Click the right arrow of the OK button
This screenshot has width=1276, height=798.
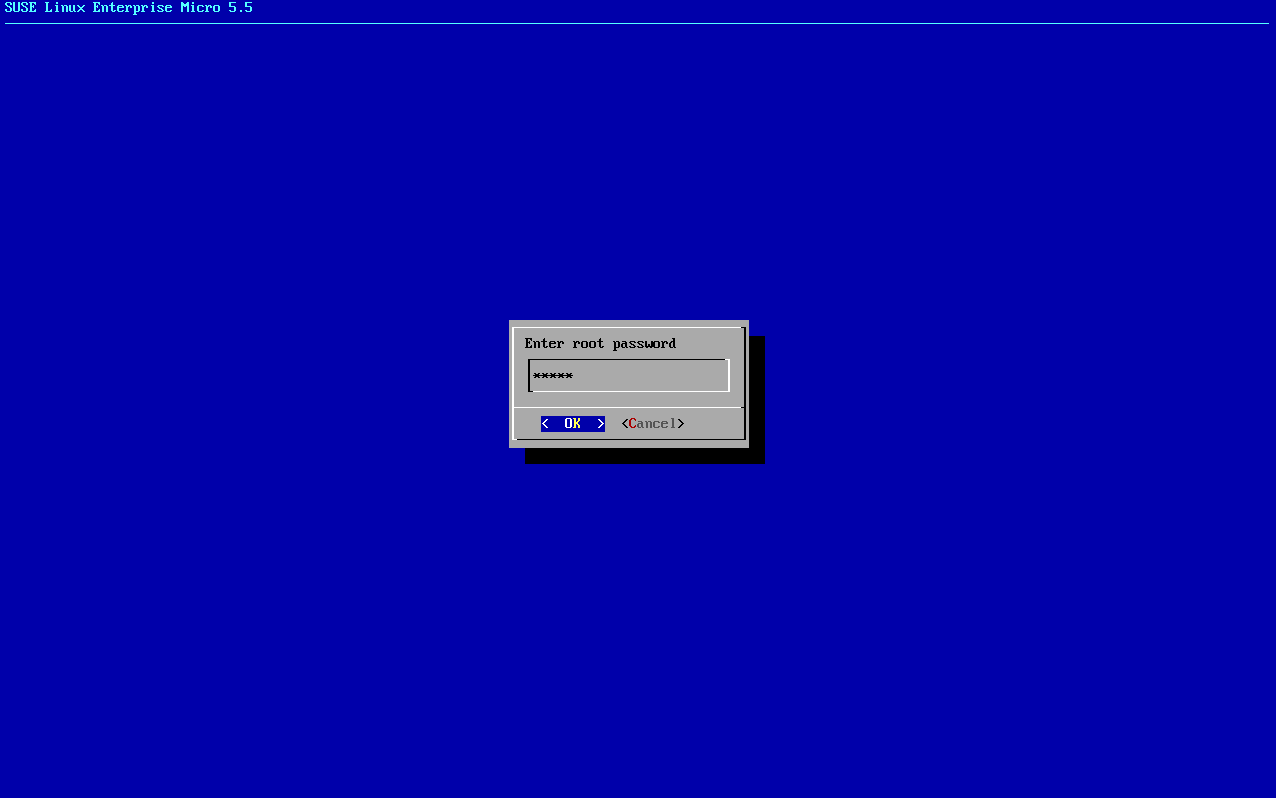coord(600,423)
